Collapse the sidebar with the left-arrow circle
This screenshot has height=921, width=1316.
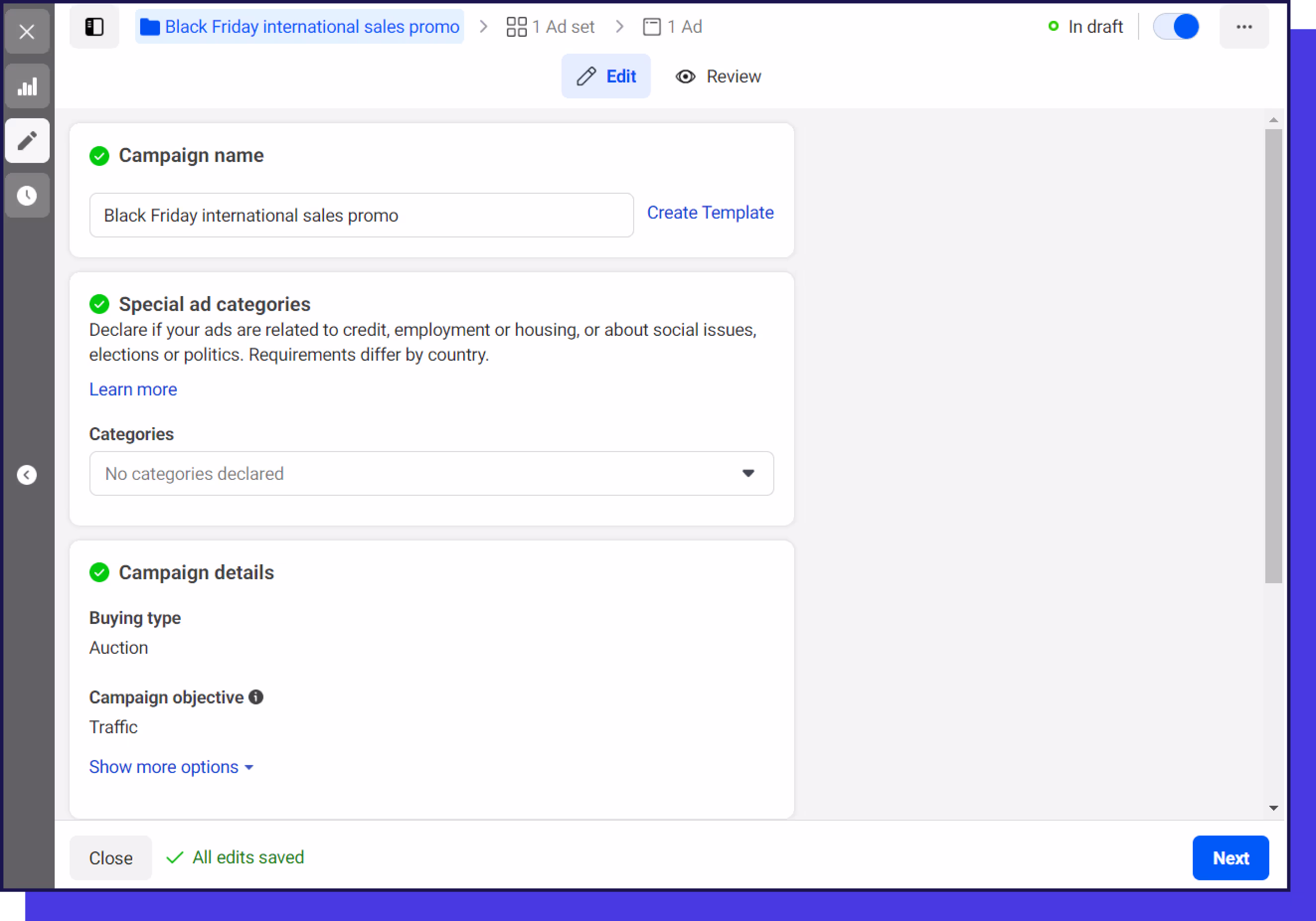(27, 475)
